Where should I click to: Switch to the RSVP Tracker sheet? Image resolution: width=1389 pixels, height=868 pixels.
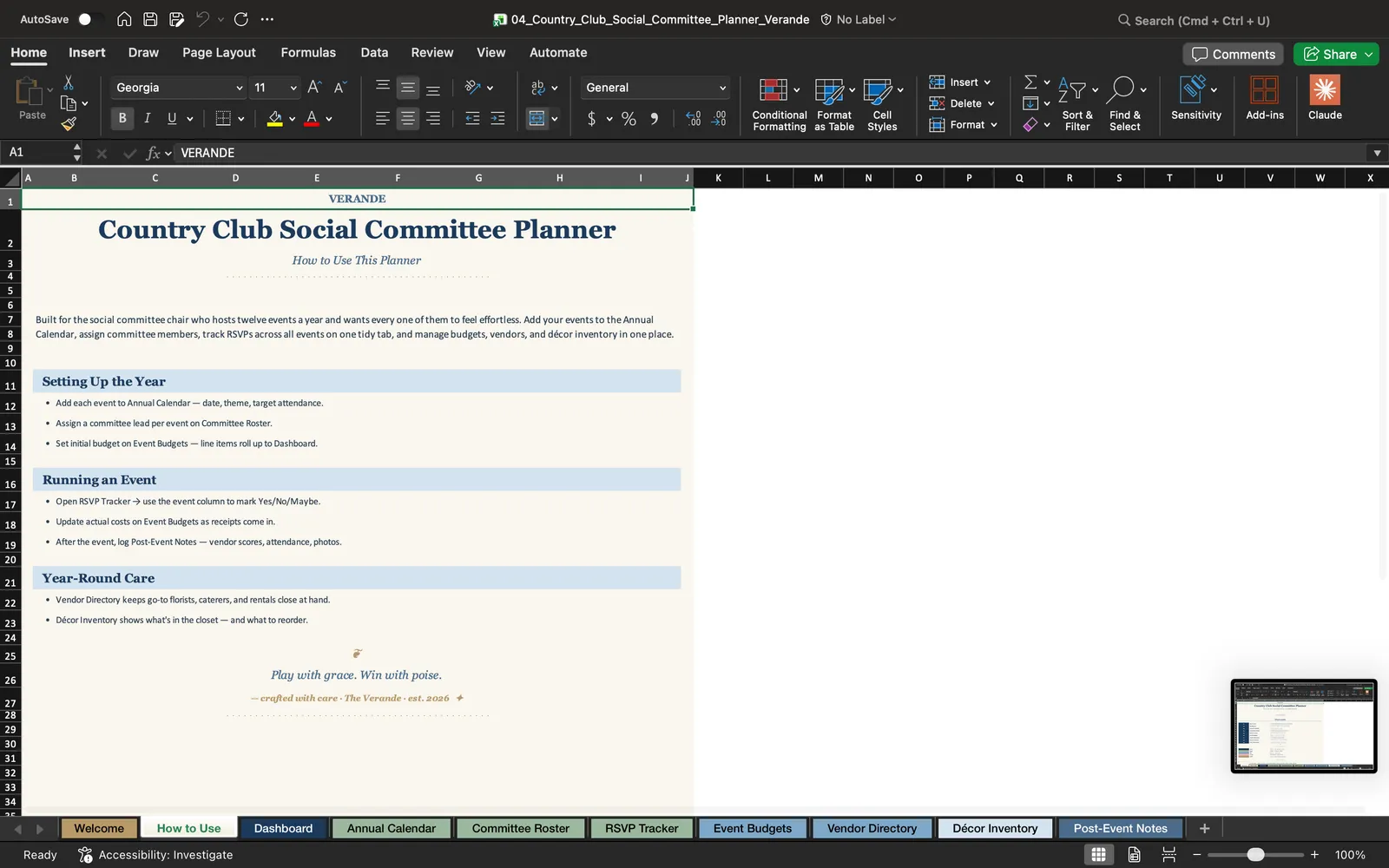tap(642, 829)
